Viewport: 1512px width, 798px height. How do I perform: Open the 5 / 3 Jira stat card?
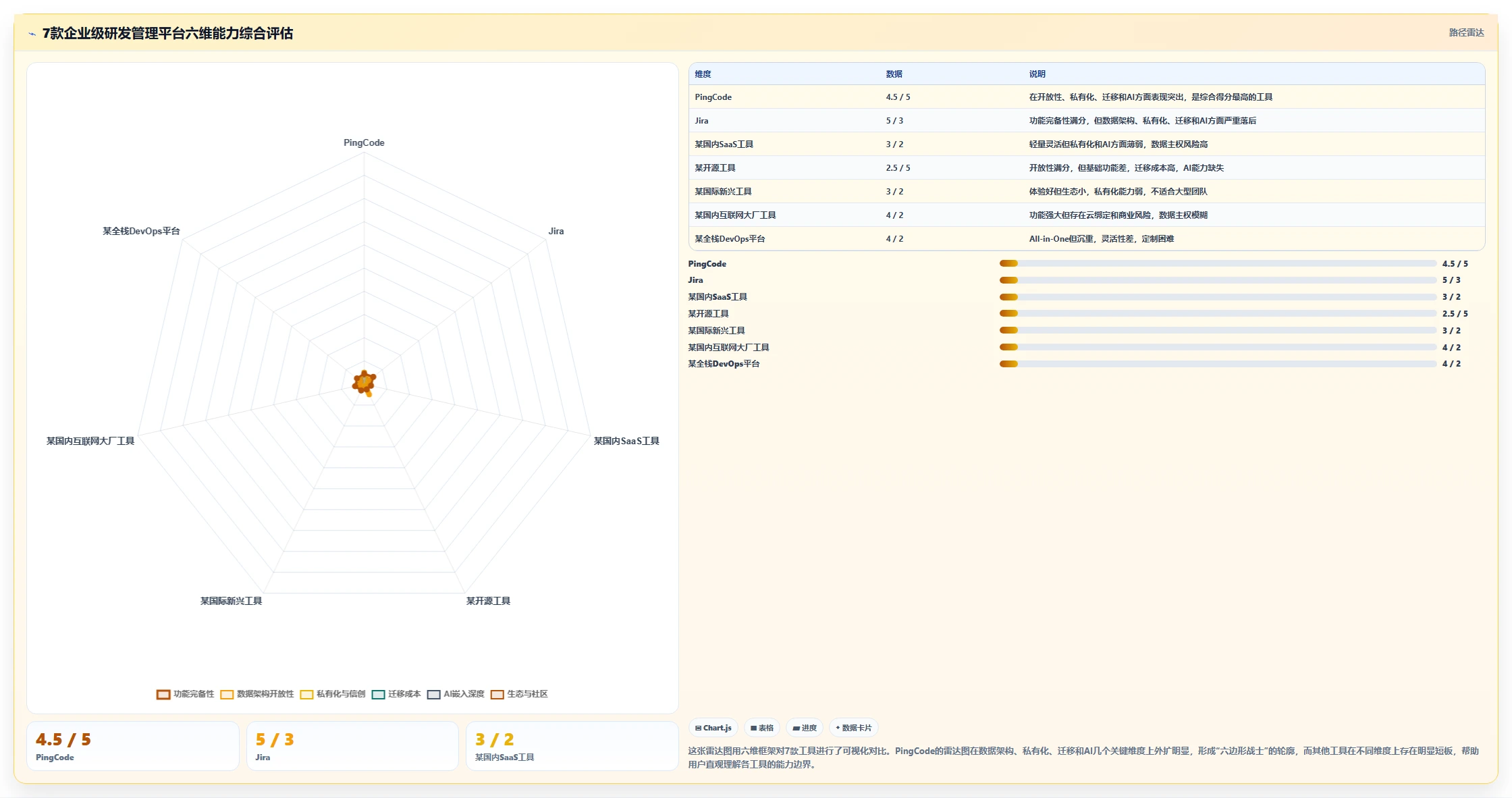[x=352, y=746]
